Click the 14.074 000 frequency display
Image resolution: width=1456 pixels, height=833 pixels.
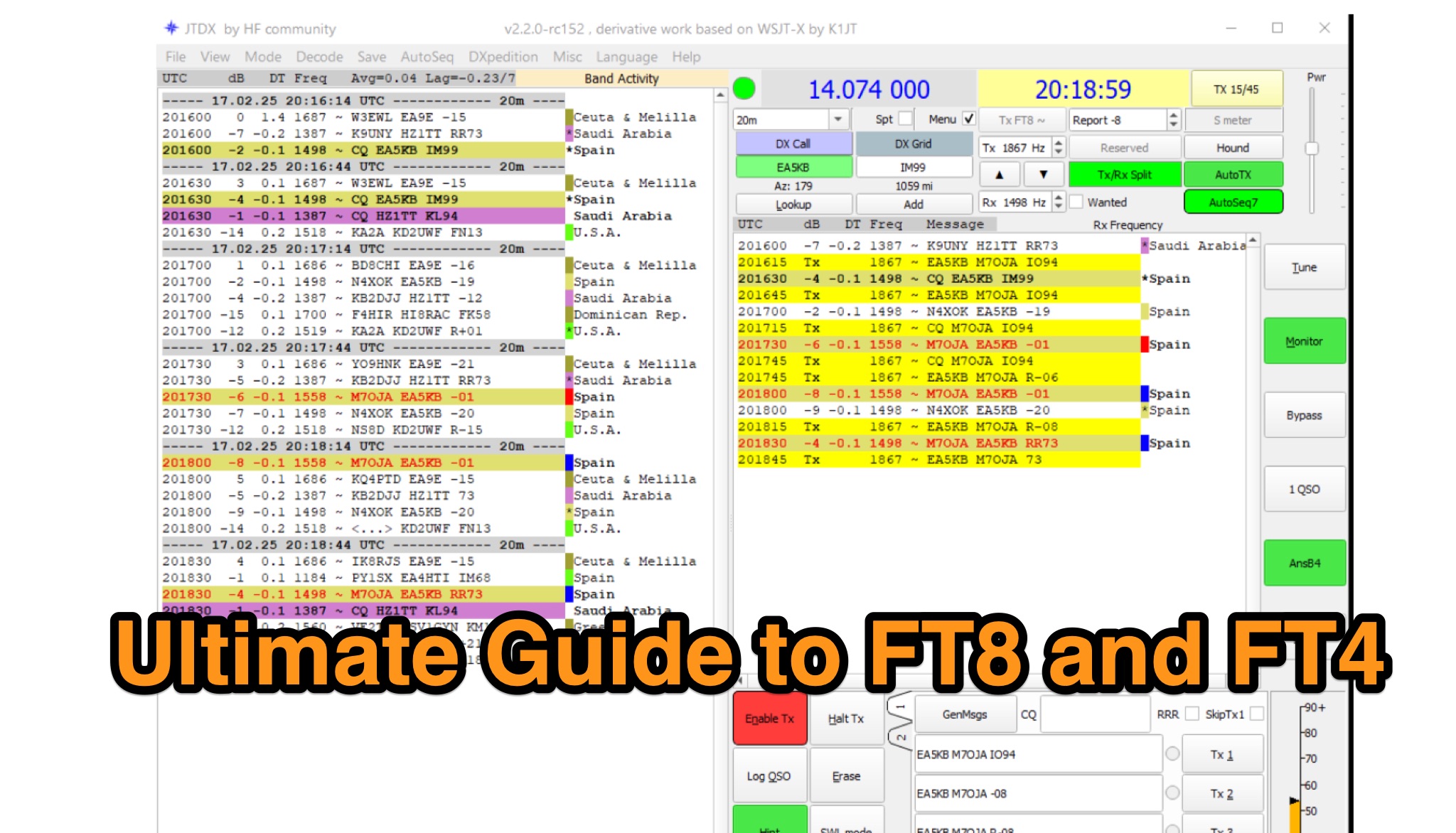click(869, 89)
